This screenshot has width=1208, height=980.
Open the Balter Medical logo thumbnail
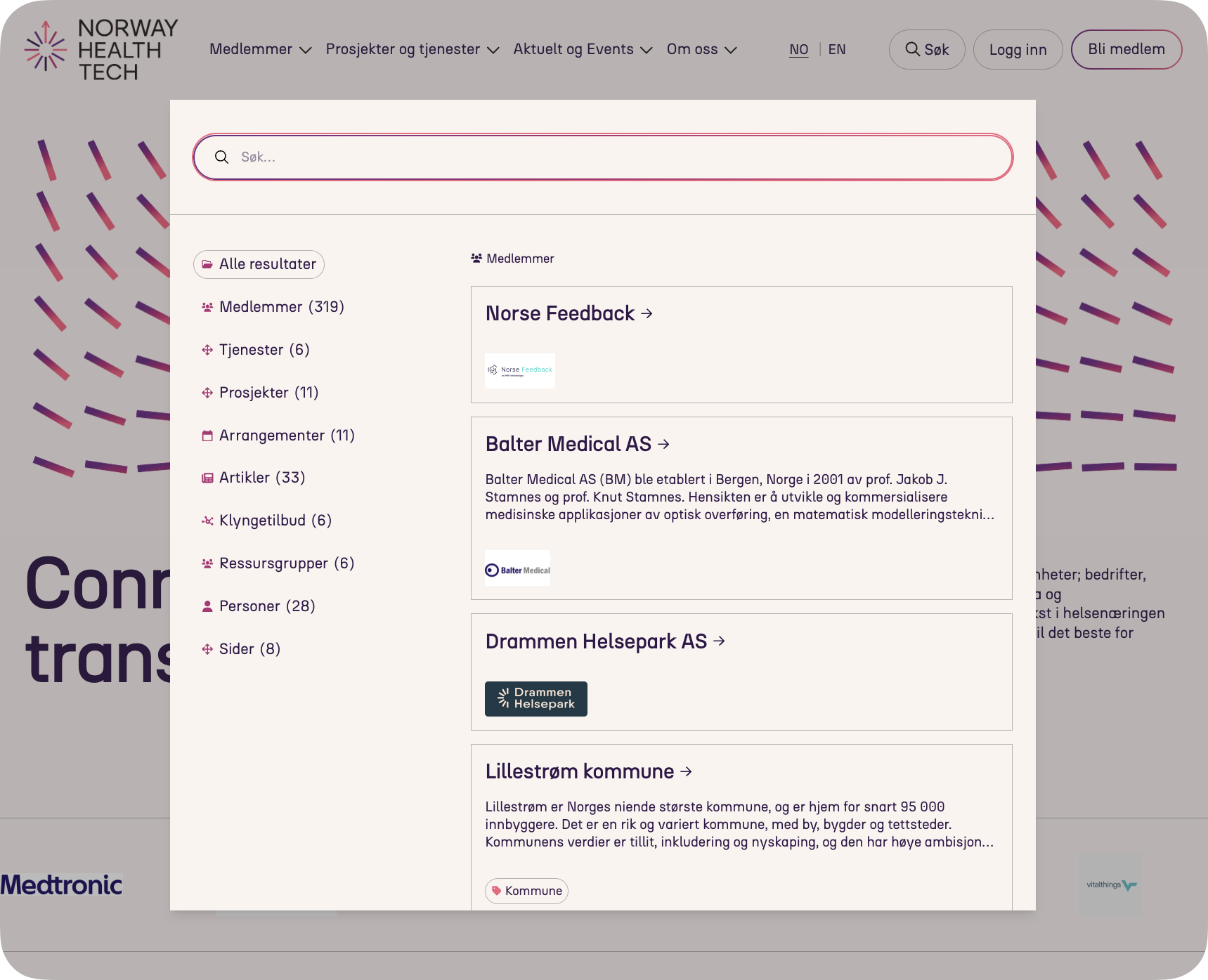(518, 568)
